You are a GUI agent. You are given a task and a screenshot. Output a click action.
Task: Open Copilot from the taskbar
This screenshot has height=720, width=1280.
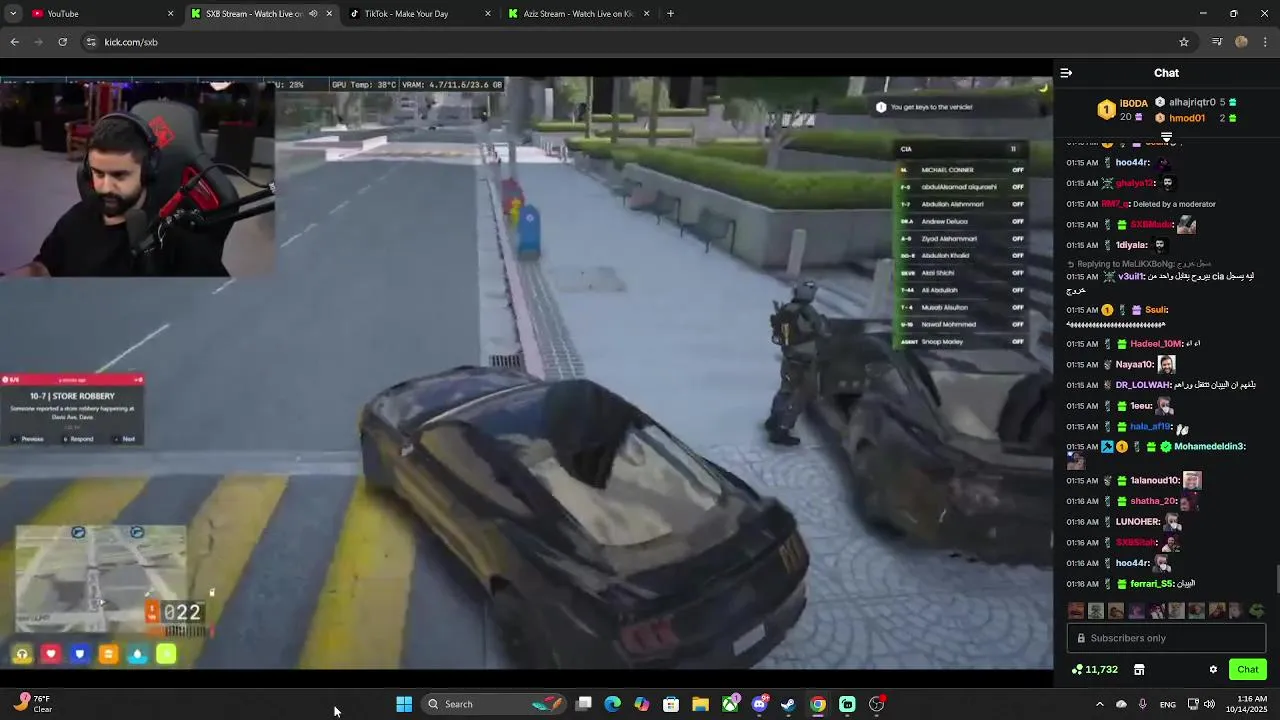[642, 704]
